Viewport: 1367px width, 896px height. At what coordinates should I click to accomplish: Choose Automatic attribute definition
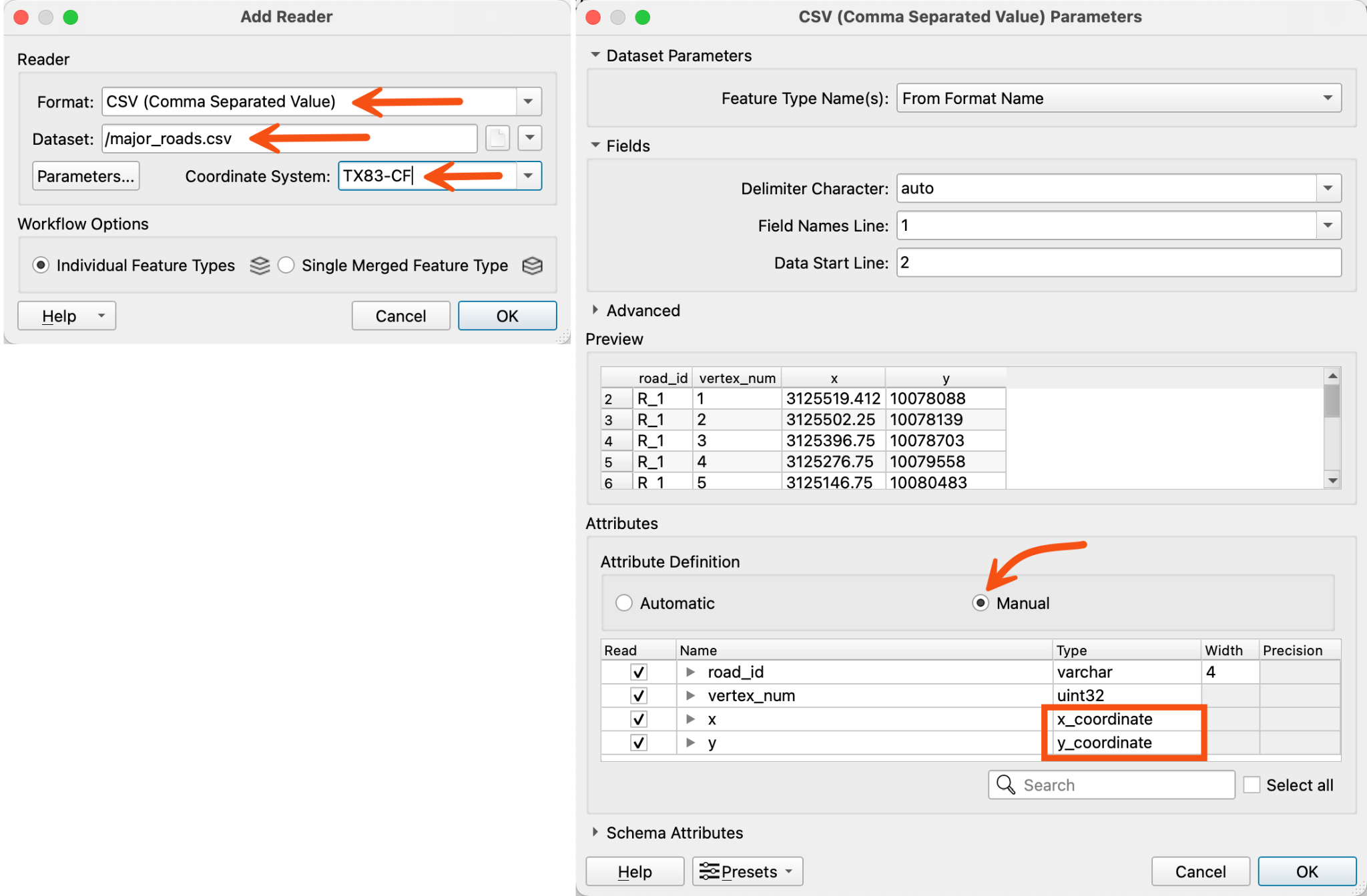(623, 603)
